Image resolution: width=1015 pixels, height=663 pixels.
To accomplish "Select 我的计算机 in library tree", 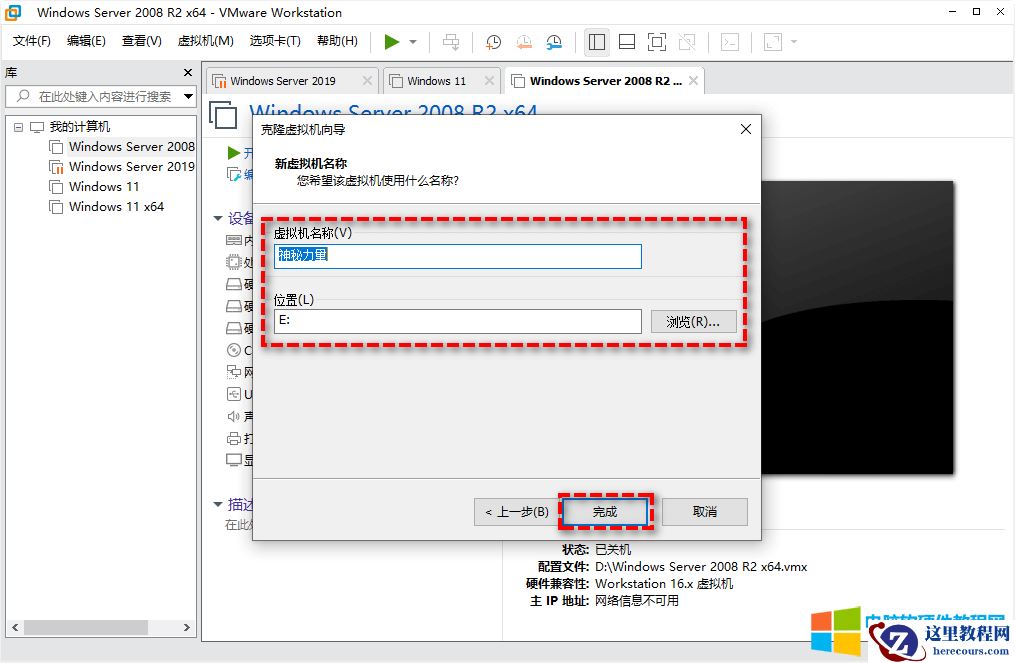I will point(80,127).
